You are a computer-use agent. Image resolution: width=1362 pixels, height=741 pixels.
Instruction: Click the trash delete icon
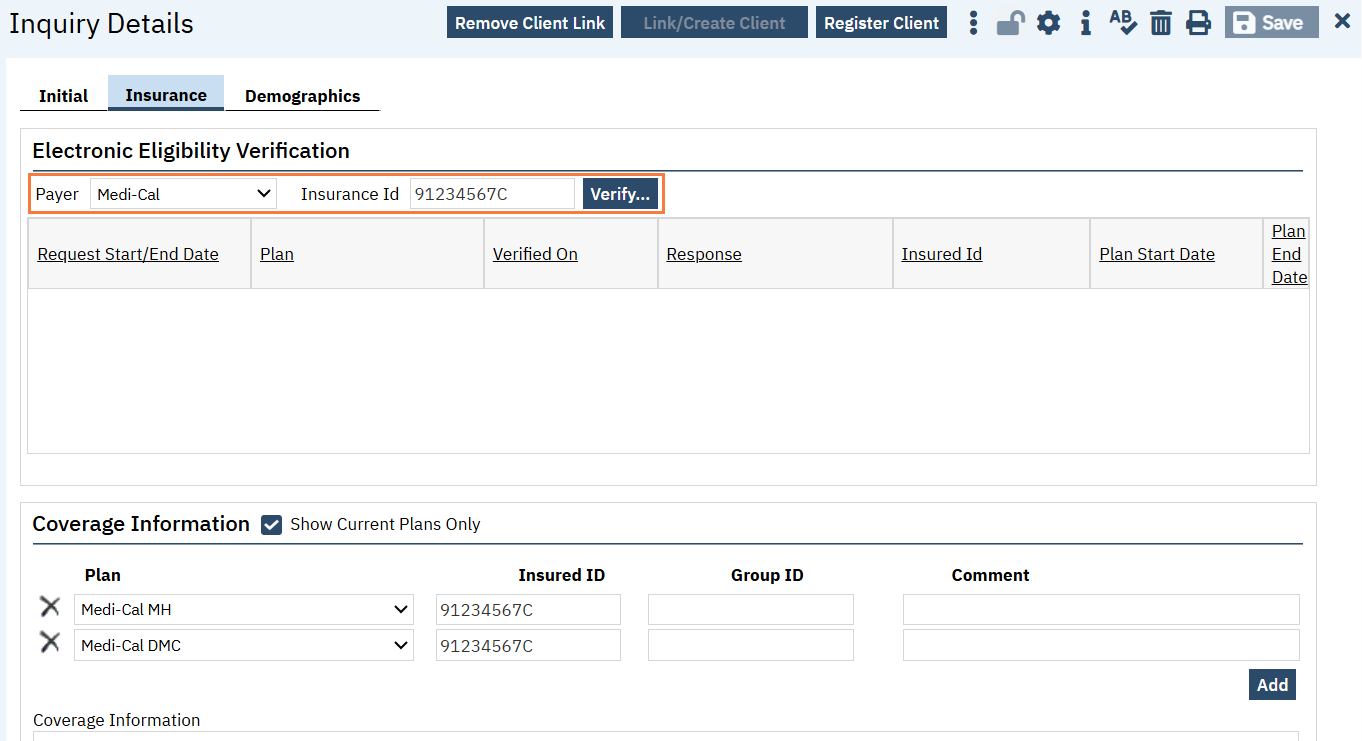point(1160,23)
